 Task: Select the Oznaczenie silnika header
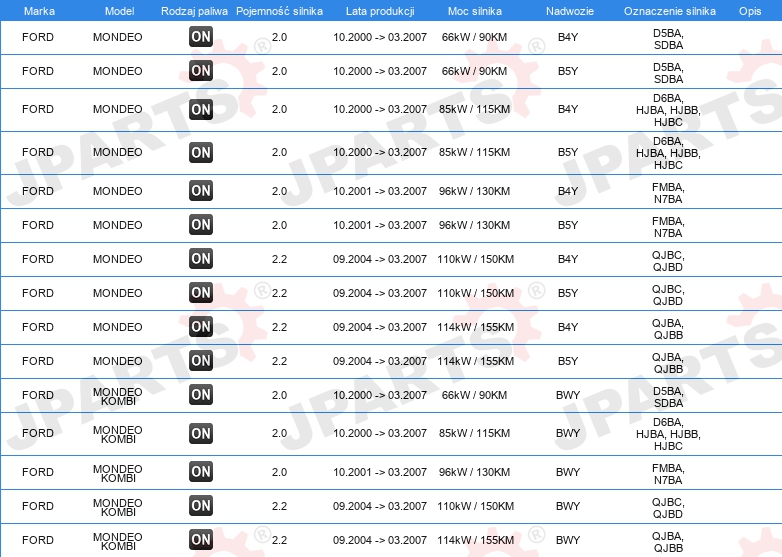[x=670, y=11]
